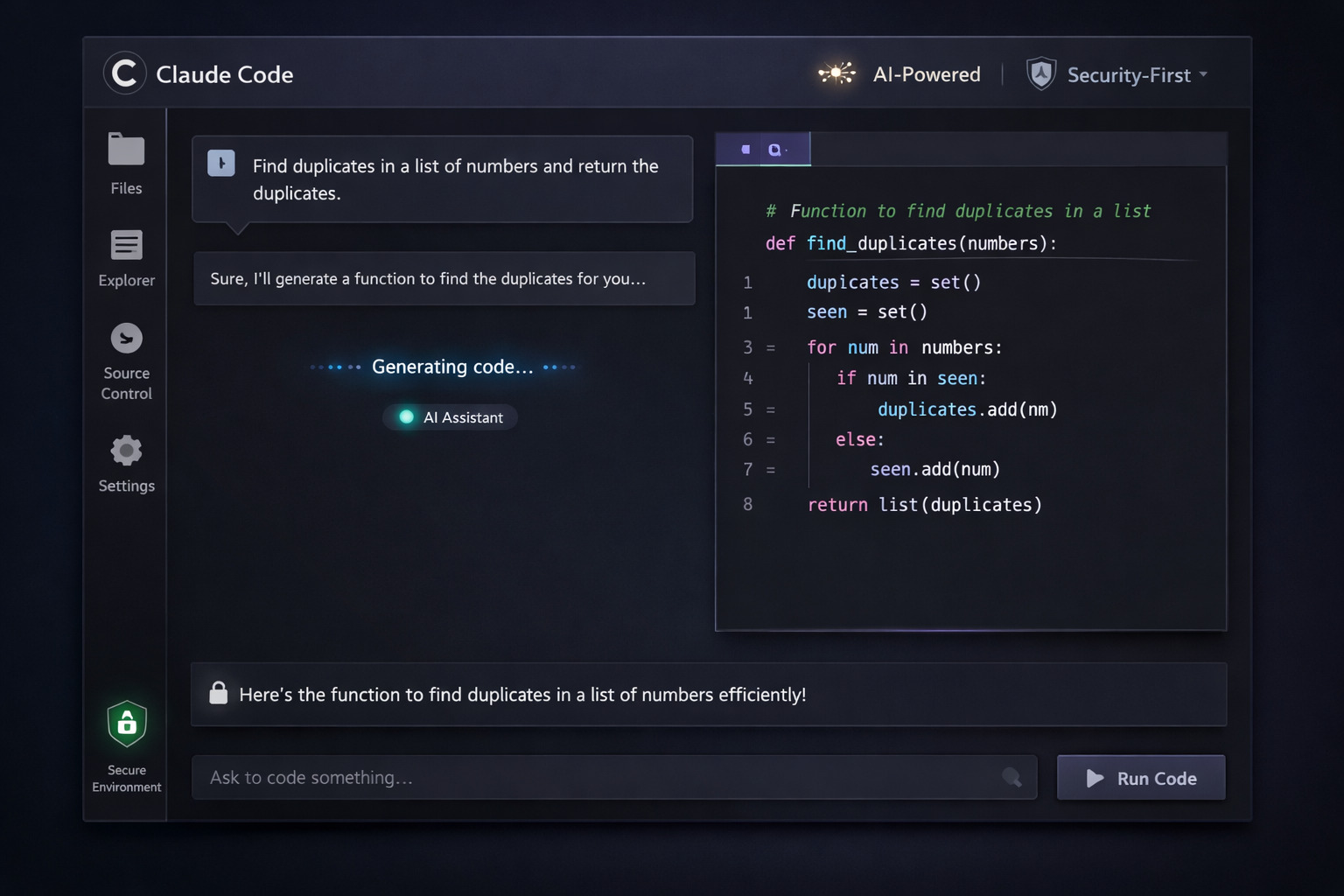The width and height of the screenshot is (1344, 896).
Task: Click the Security-First shield icon
Action: [1040, 74]
